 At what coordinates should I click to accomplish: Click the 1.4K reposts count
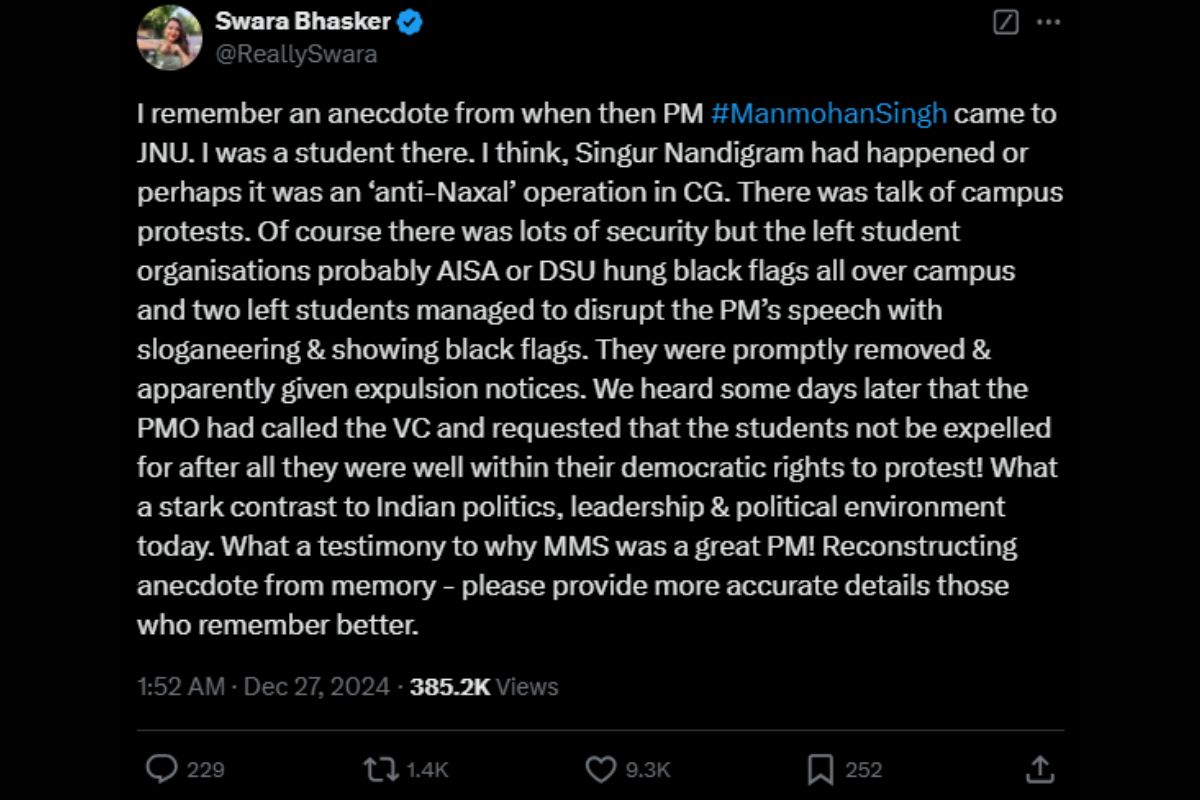point(427,769)
